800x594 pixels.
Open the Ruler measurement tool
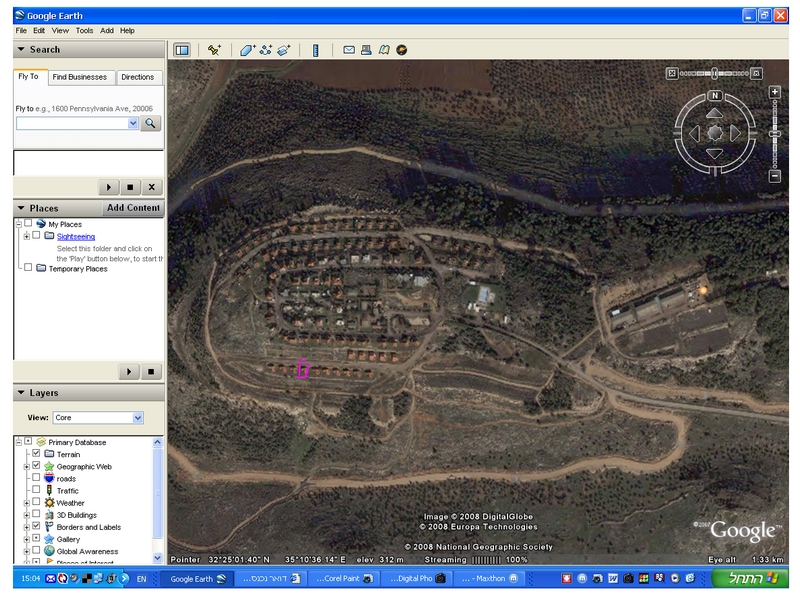pos(316,50)
